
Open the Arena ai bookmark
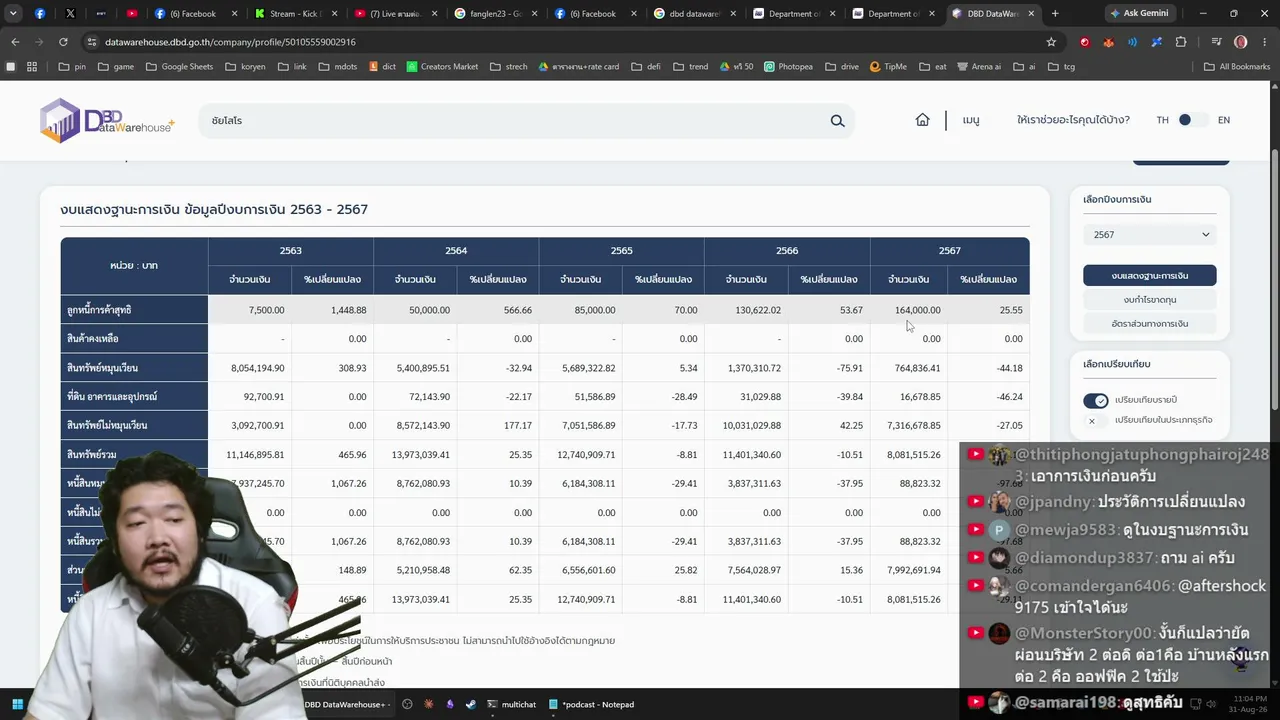click(979, 67)
